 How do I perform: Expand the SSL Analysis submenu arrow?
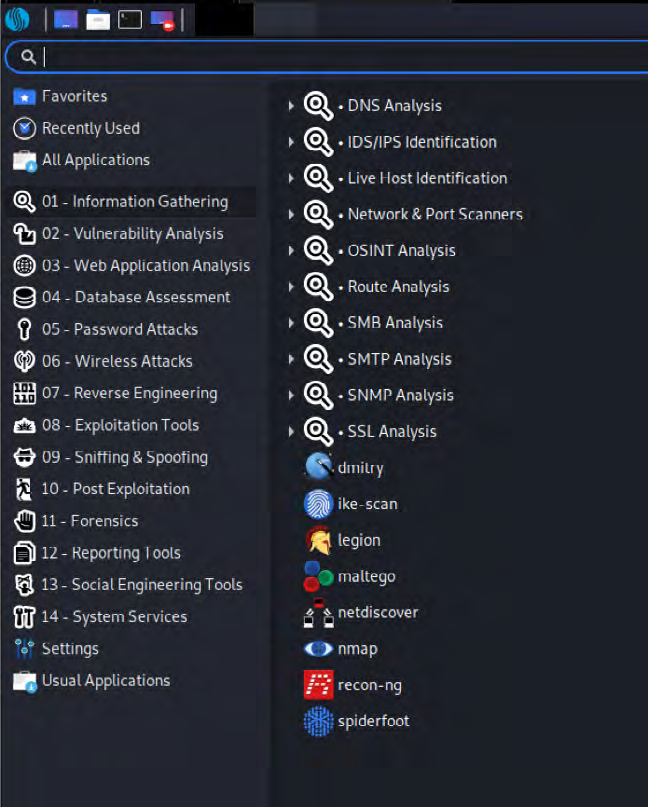[x=291, y=431]
